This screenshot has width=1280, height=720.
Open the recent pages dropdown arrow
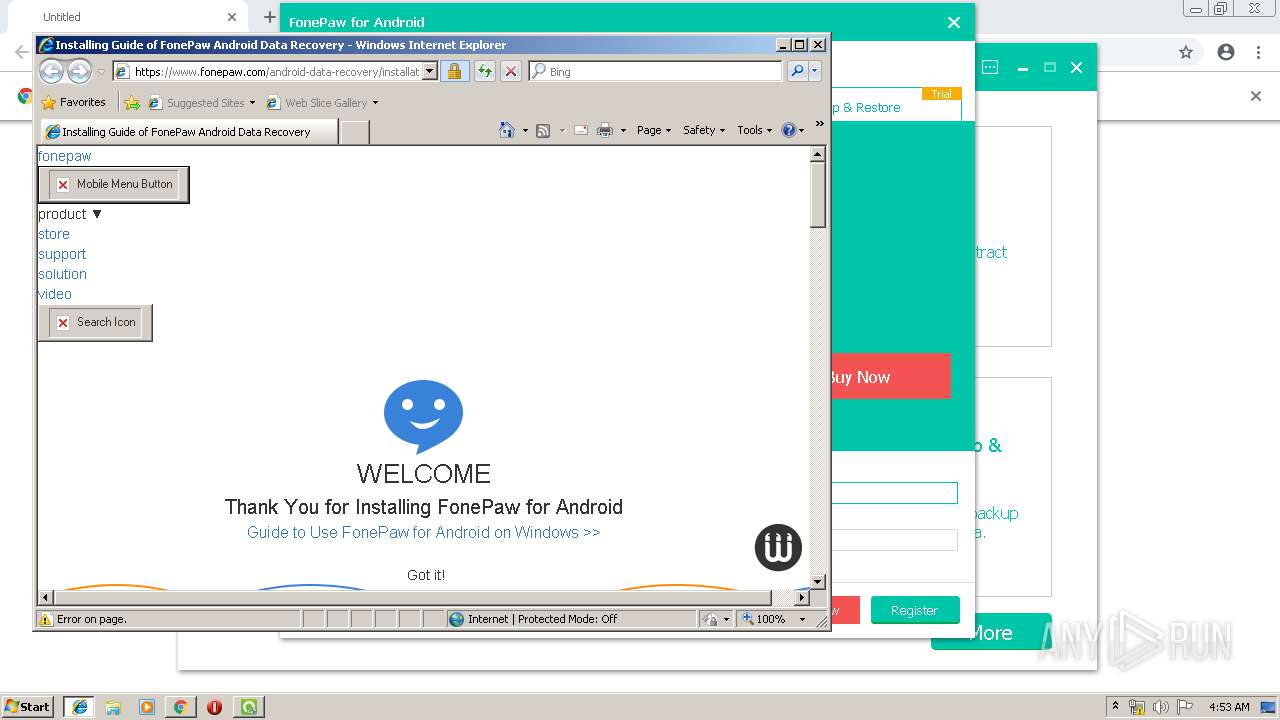click(x=101, y=72)
